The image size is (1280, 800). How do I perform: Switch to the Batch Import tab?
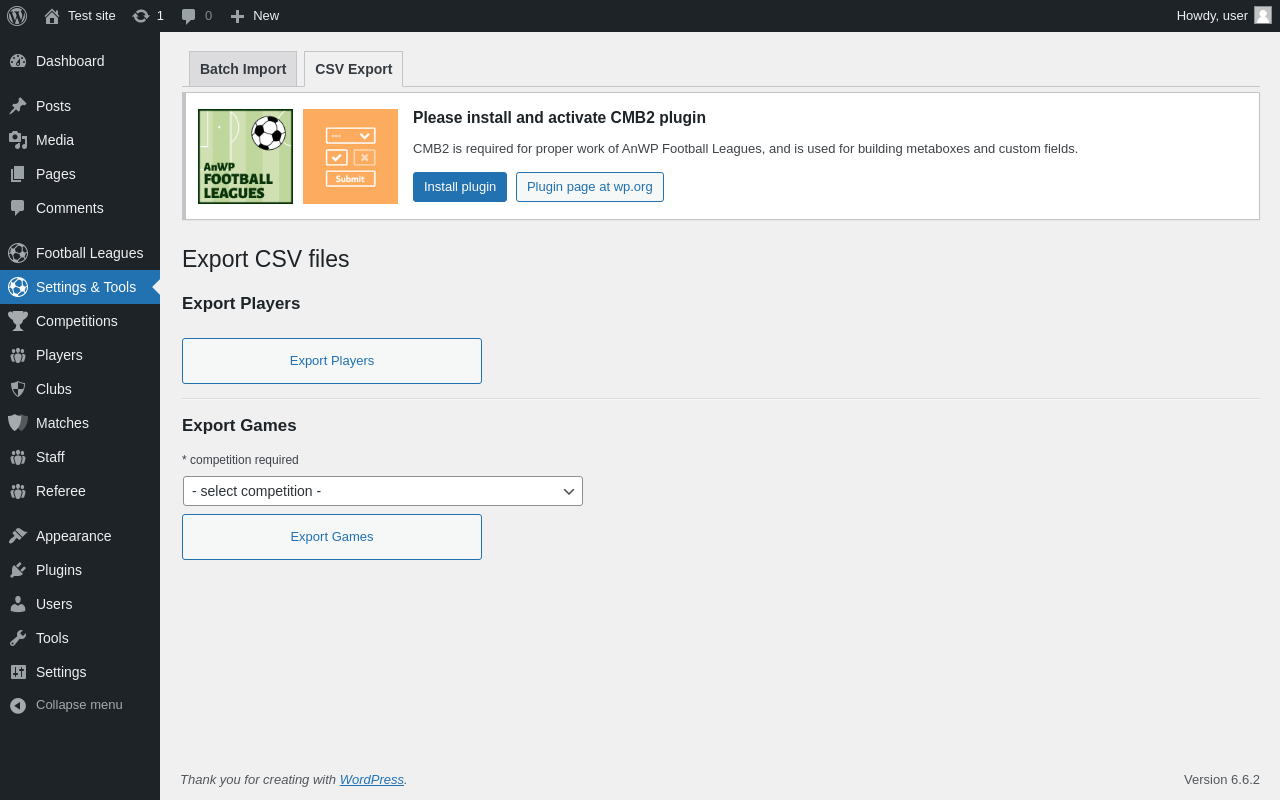(x=243, y=69)
